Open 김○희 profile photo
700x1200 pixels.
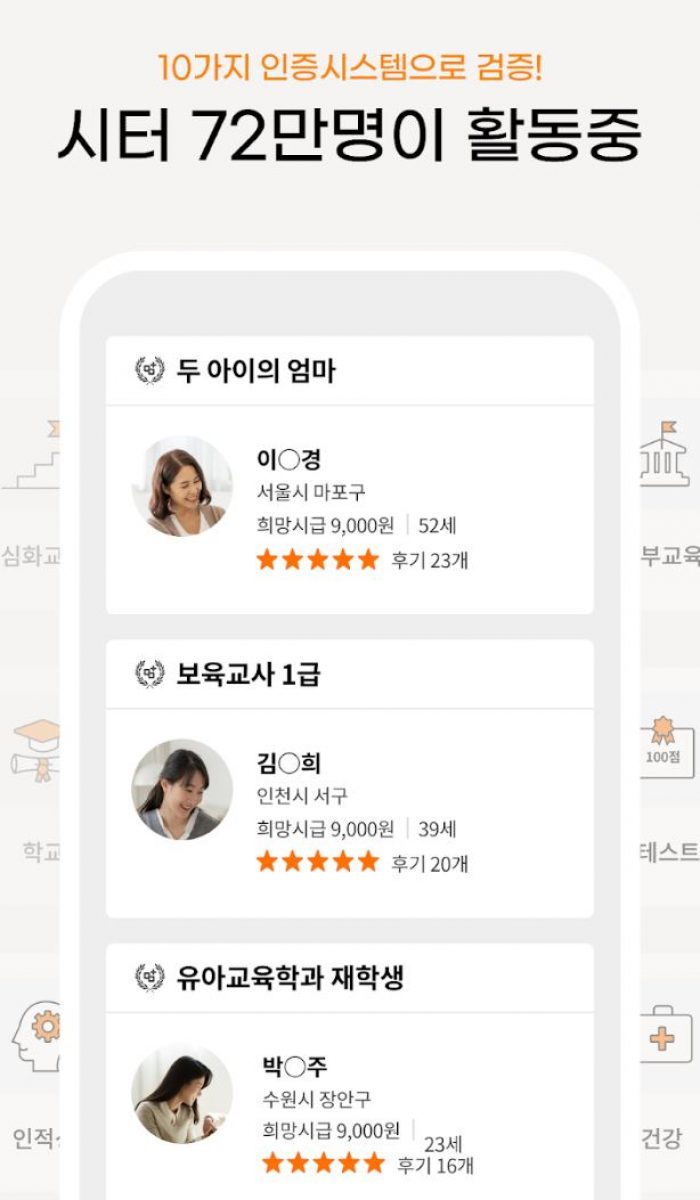(182, 789)
